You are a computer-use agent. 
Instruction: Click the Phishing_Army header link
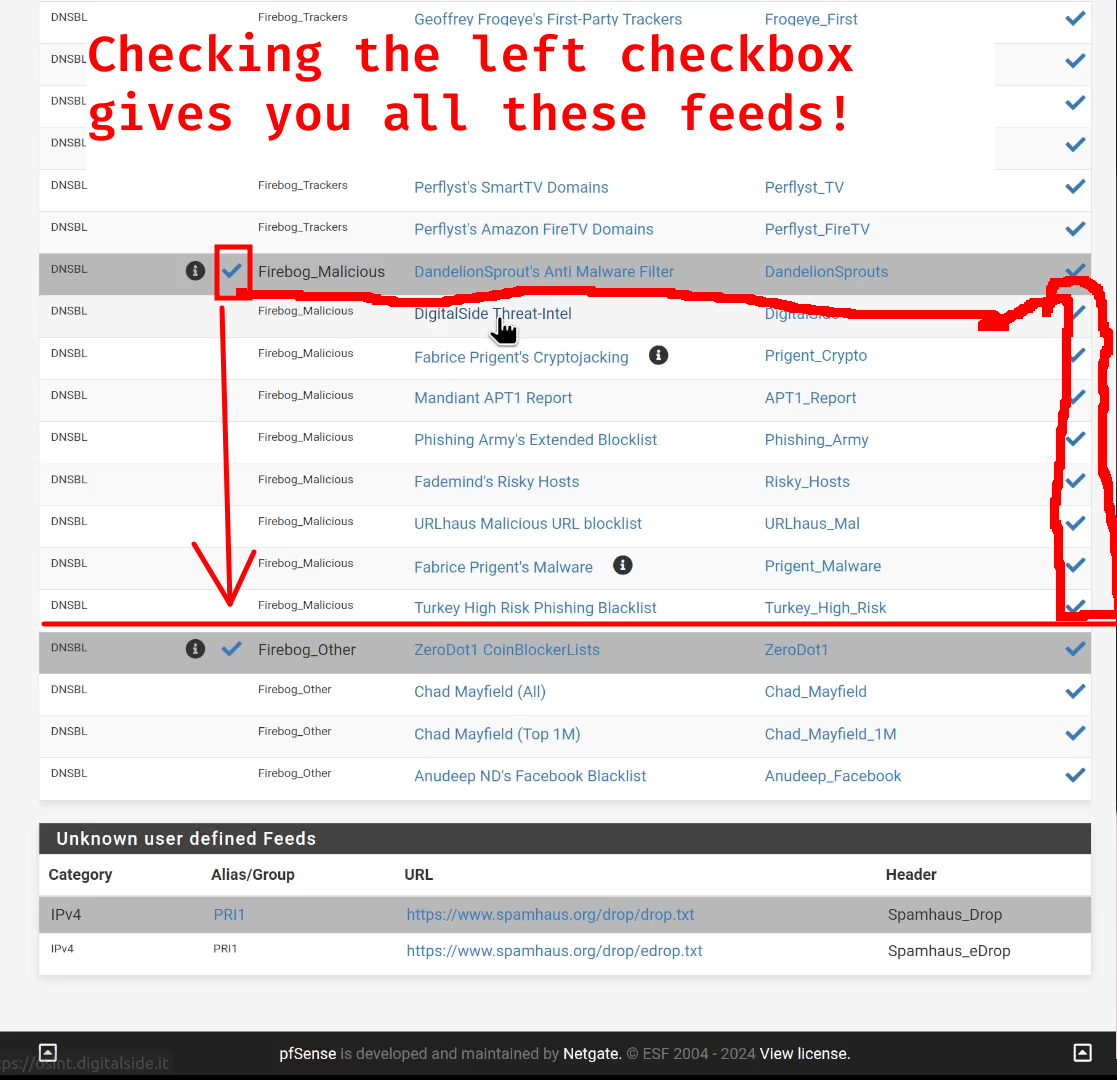pyautogui.click(x=816, y=440)
